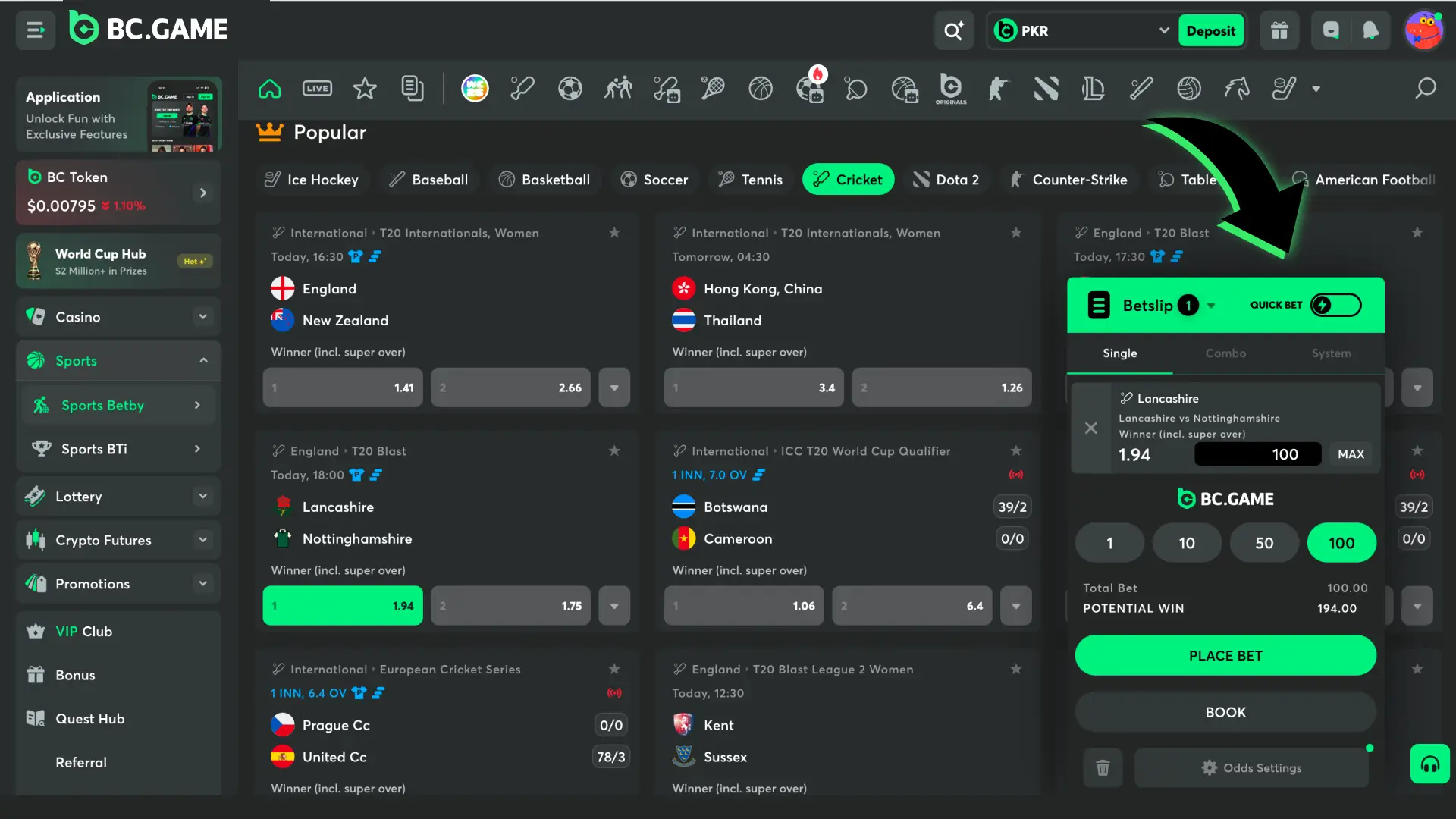The image size is (1456, 819).
Task: Open my bets slip history icon
Action: (413, 89)
